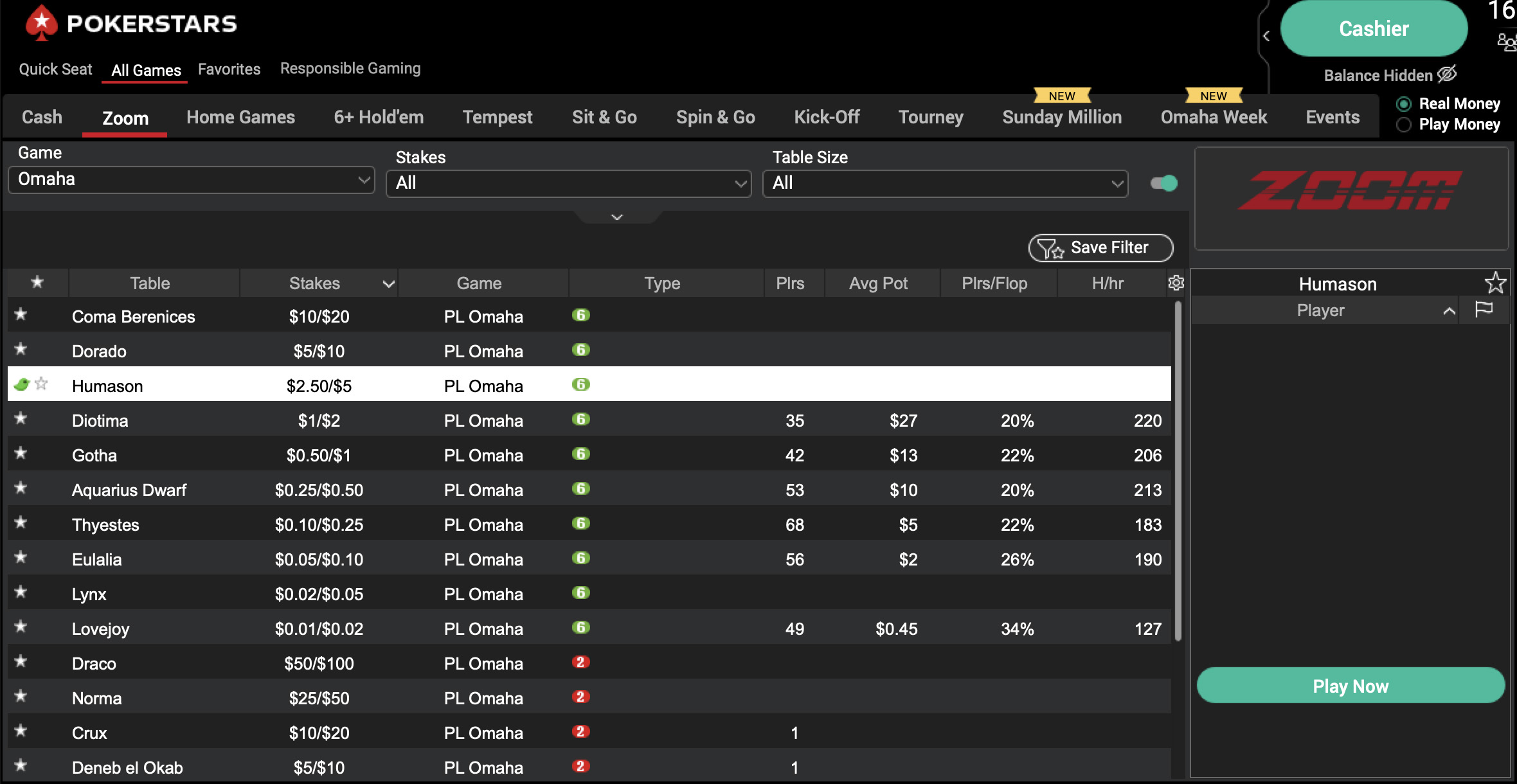Open the Cashier

(1374, 28)
